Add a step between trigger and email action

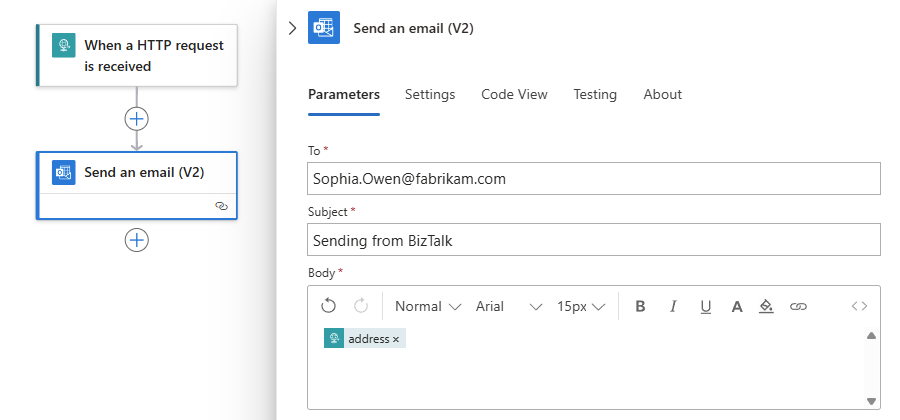point(137,119)
